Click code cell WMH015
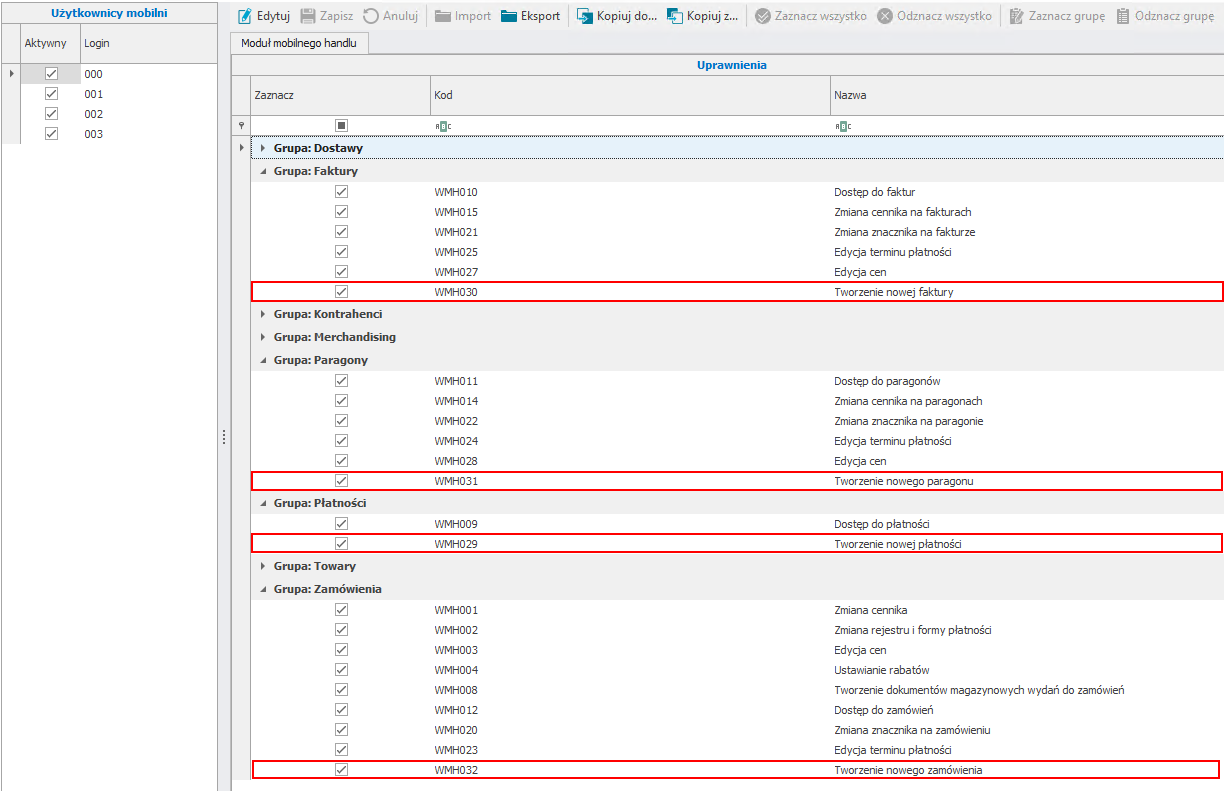This screenshot has width=1224, height=791. [456, 212]
